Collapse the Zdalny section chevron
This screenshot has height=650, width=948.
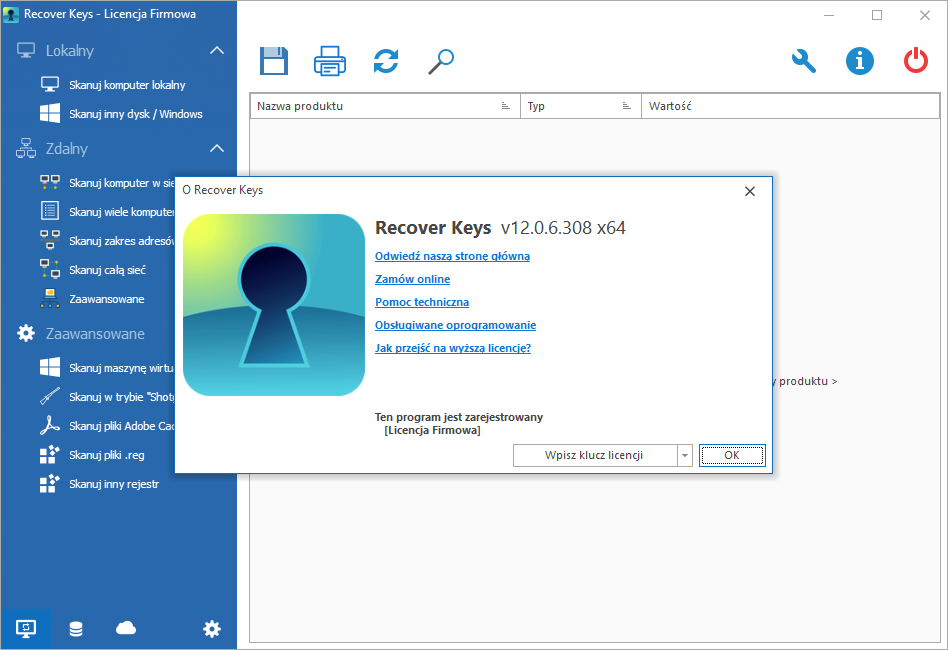click(216, 149)
